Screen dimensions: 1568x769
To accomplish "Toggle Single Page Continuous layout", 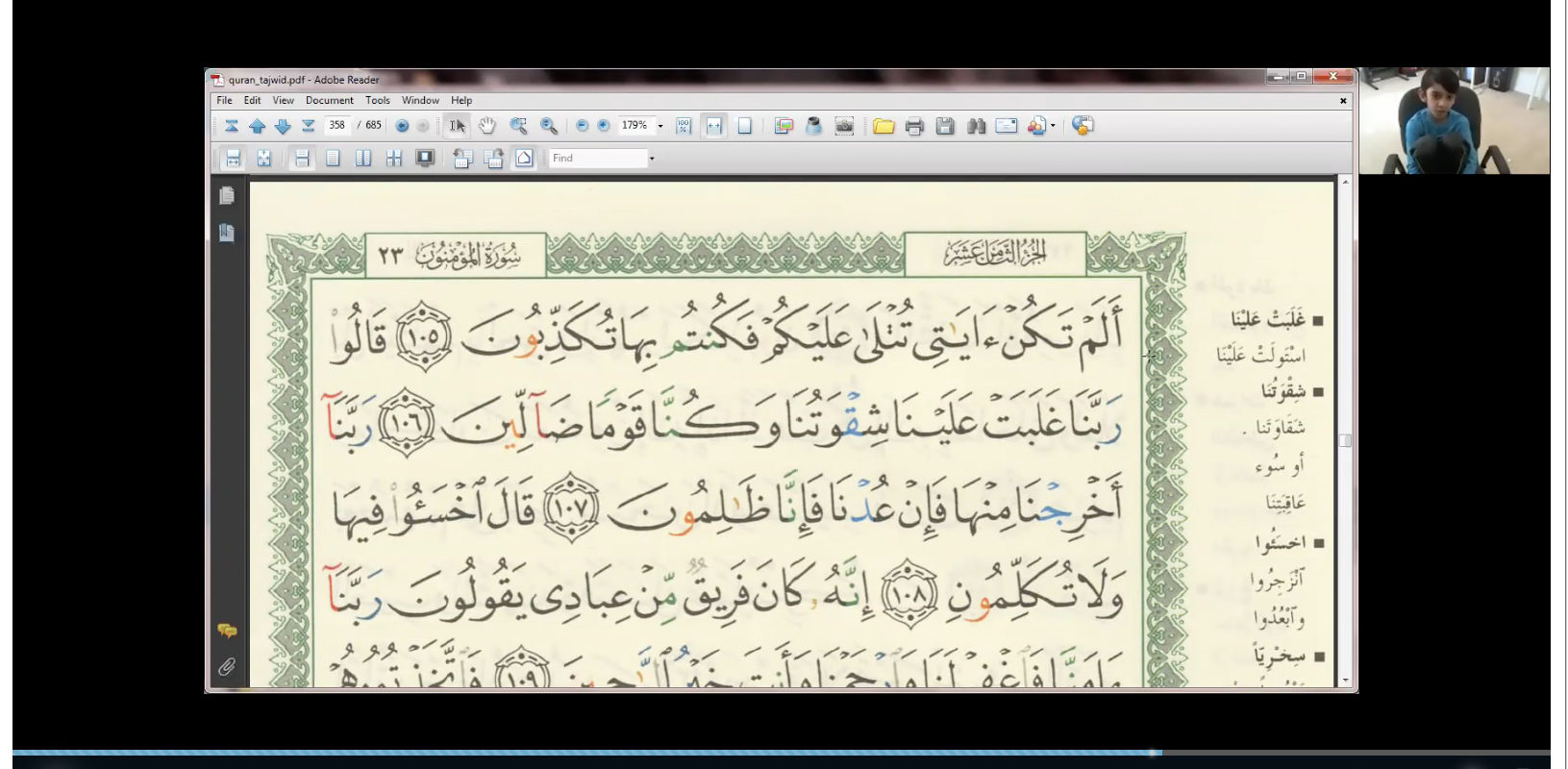I will click(x=302, y=159).
